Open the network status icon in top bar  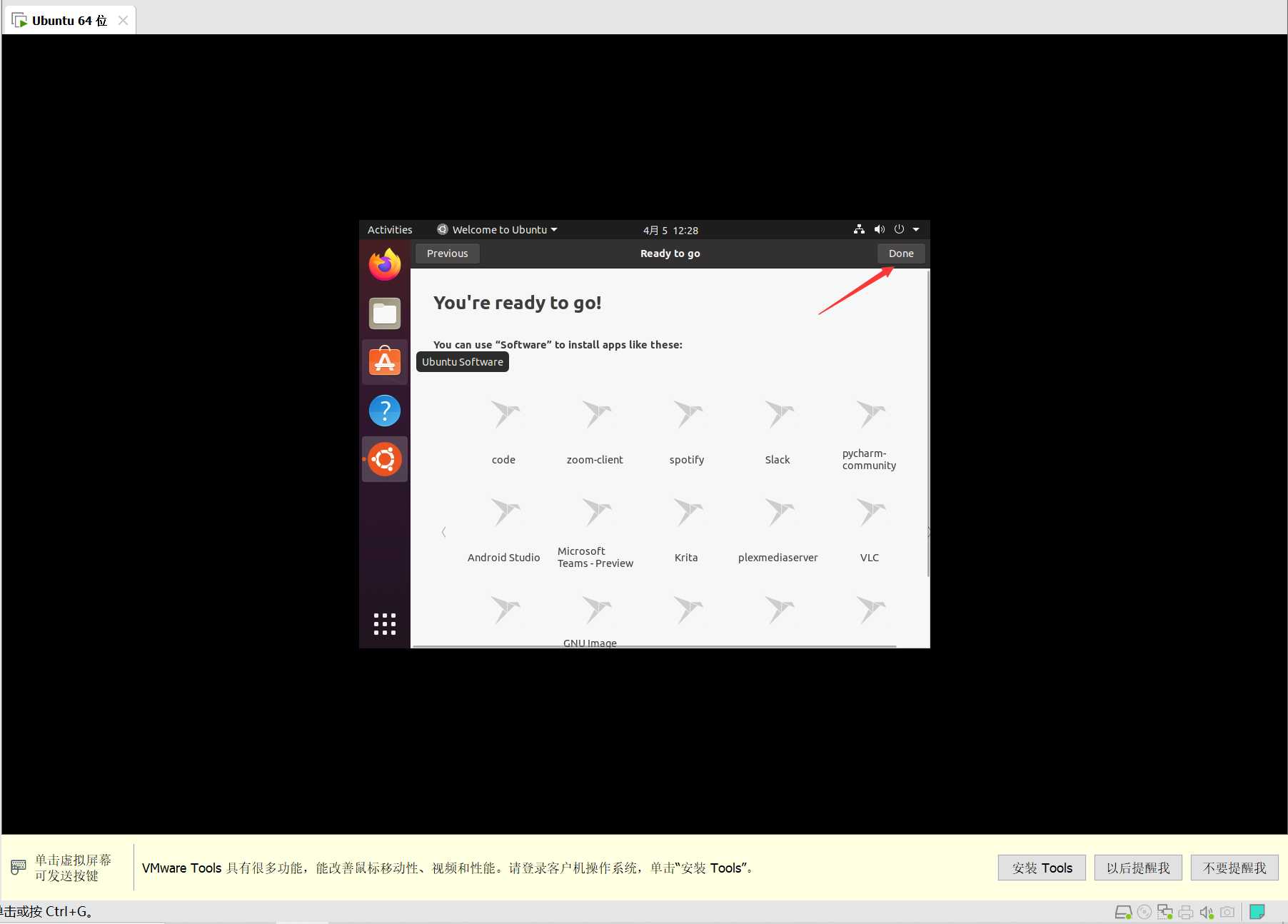point(859,229)
